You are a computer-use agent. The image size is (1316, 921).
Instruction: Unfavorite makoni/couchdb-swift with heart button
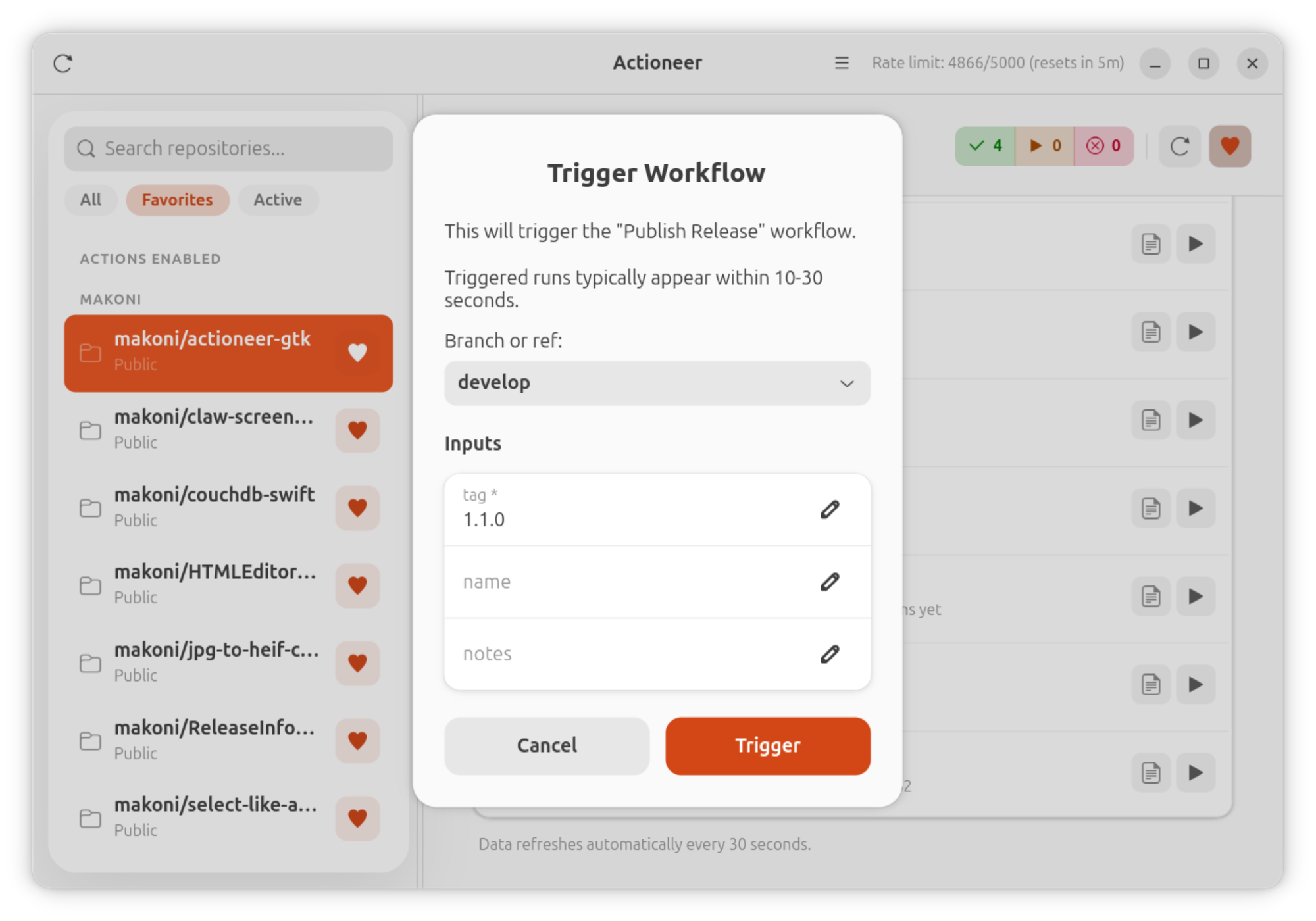click(357, 508)
